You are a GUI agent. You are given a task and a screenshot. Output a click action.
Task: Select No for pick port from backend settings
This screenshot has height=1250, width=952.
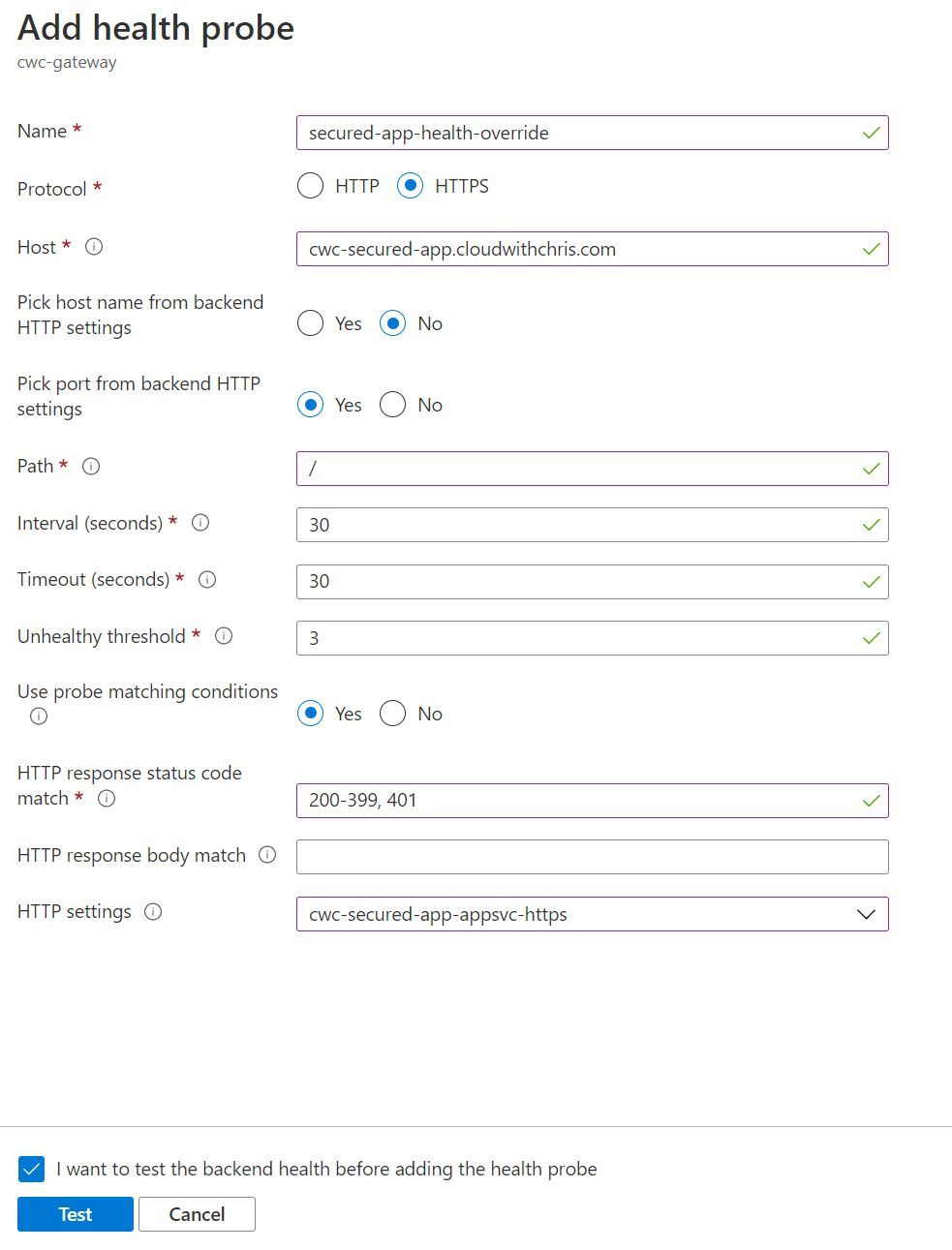[x=392, y=405]
